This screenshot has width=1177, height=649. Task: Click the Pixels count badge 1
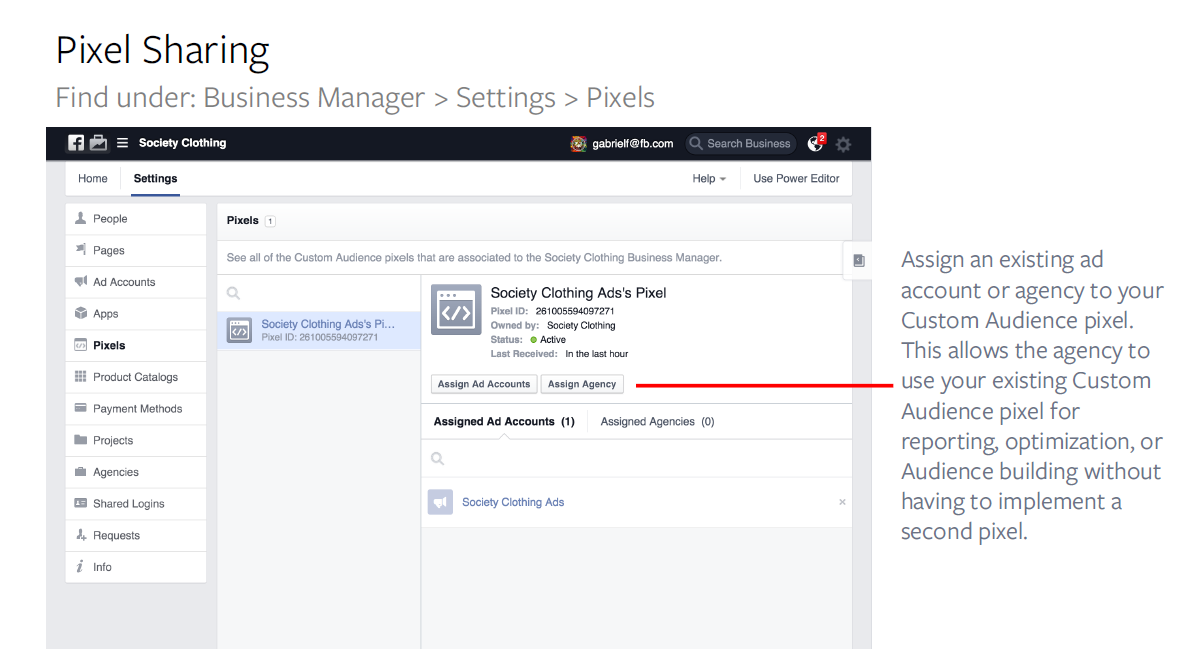point(270,221)
